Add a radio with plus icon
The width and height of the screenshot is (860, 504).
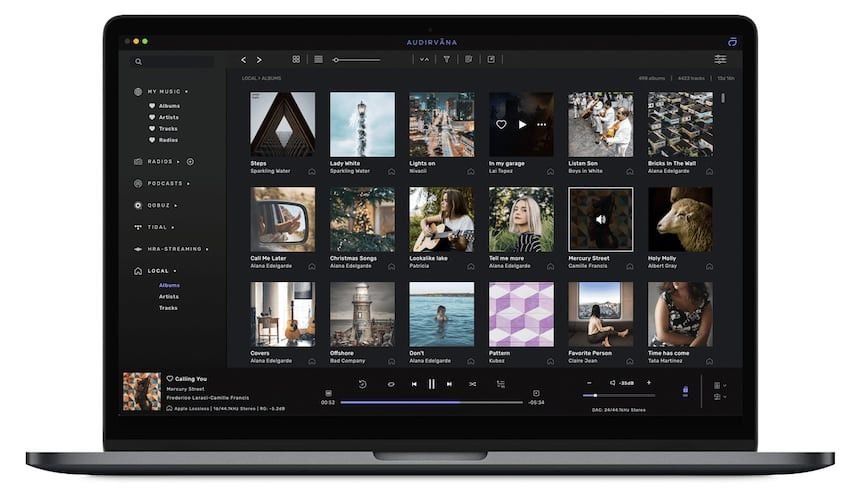(190, 162)
